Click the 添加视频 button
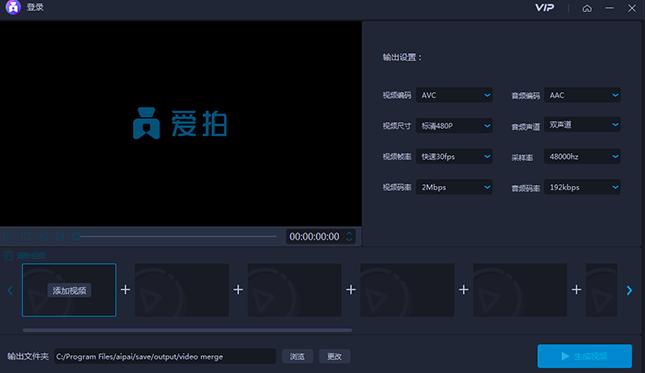This screenshot has width=645, height=373. pos(69,290)
